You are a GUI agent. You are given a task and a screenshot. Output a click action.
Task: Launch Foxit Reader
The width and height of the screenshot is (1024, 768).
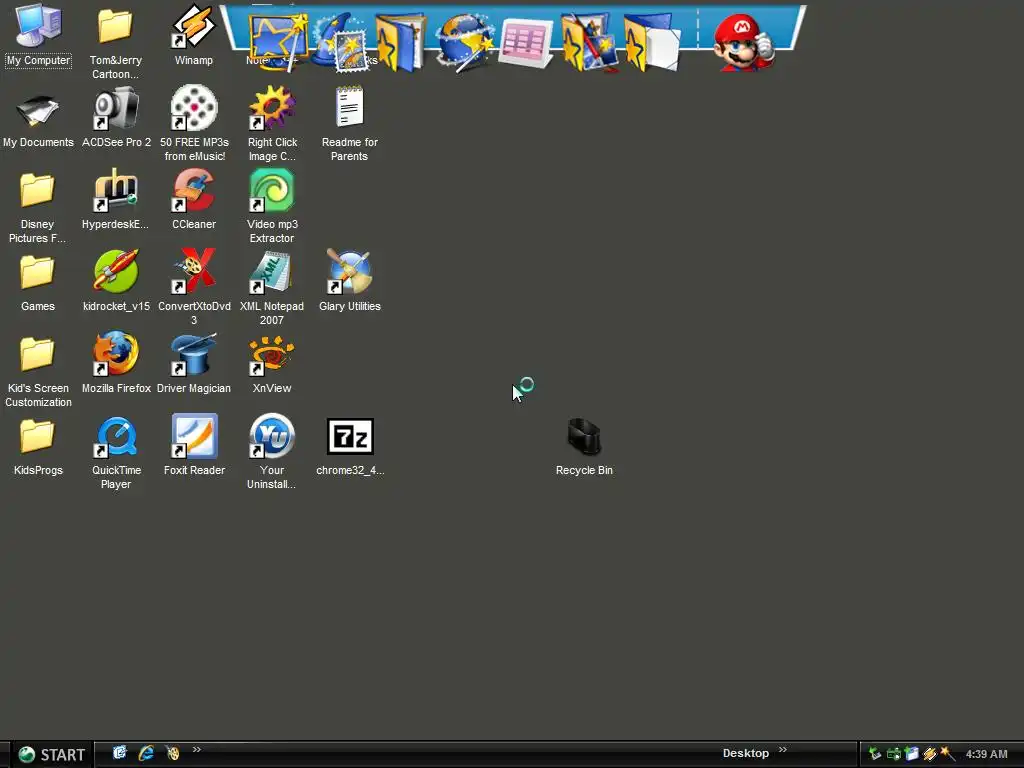[194, 445]
